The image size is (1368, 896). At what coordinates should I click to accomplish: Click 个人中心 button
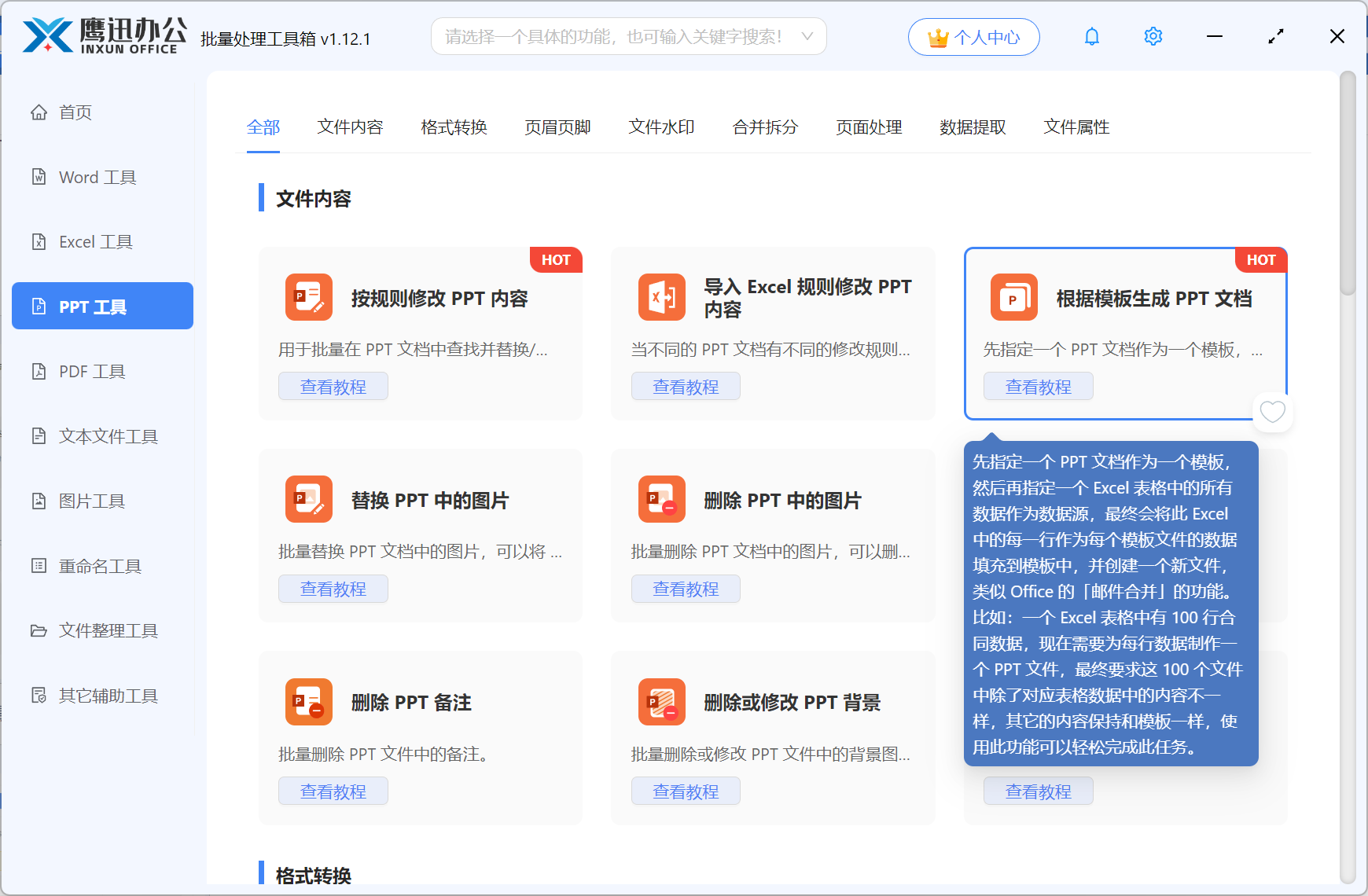[x=973, y=36]
